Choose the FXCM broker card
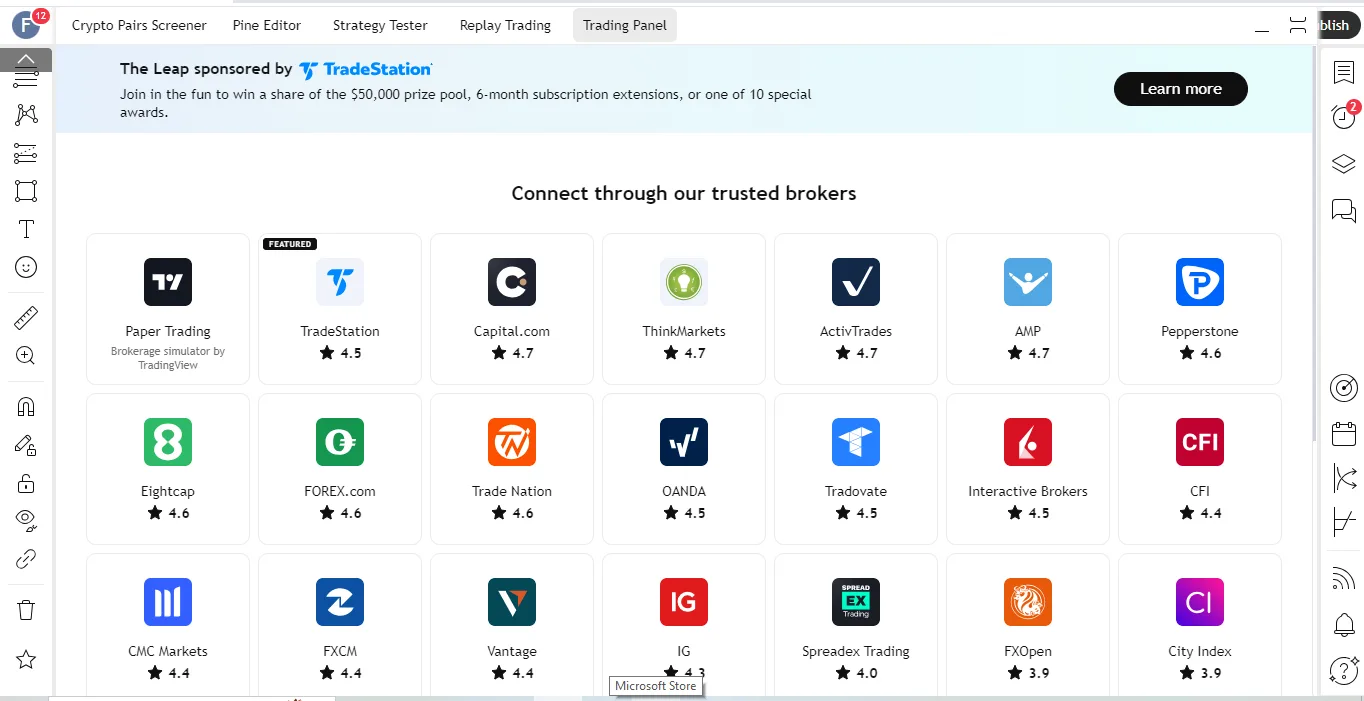 pyautogui.click(x=340, y=625)
